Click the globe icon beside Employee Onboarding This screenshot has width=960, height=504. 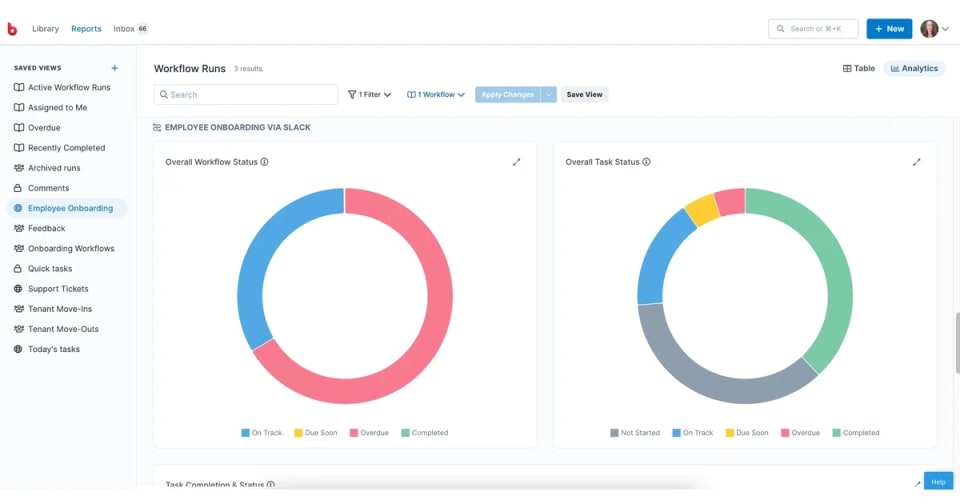click(x=18, y=208)
